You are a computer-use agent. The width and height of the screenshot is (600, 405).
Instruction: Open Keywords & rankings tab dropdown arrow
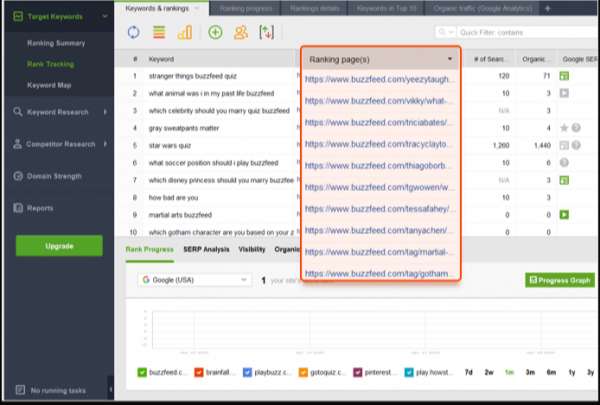pos(197,8)
